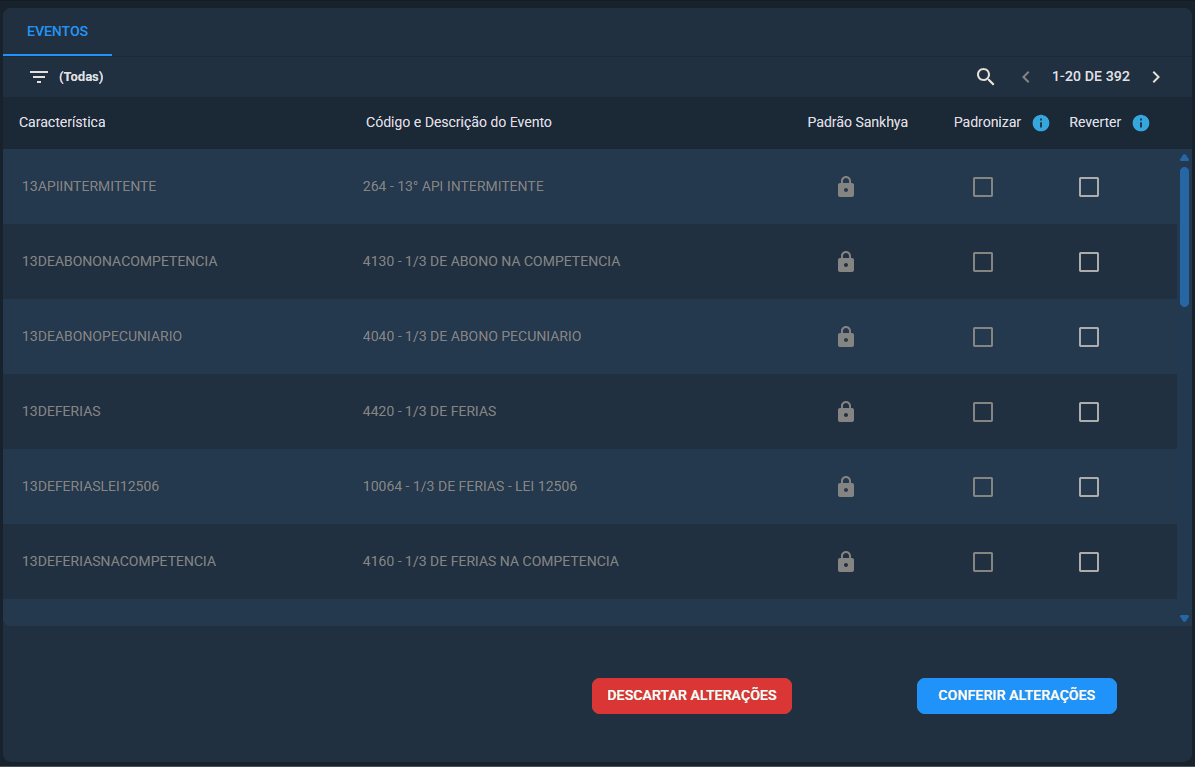Click the 1-20 DE 392 page indicator
The height and width of the screenshot is (767, 1195).
[x=1091, y=76]
